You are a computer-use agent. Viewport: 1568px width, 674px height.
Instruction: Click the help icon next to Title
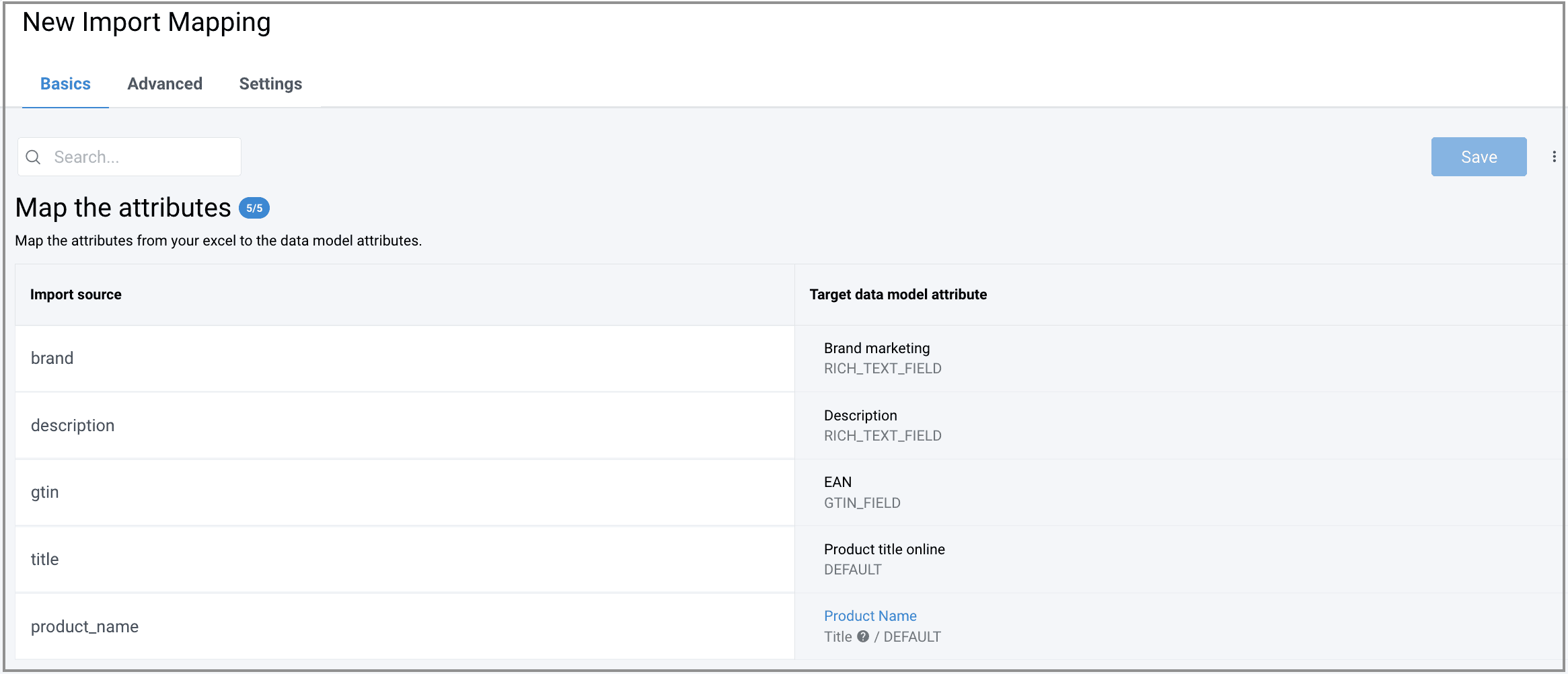point(863,636)
